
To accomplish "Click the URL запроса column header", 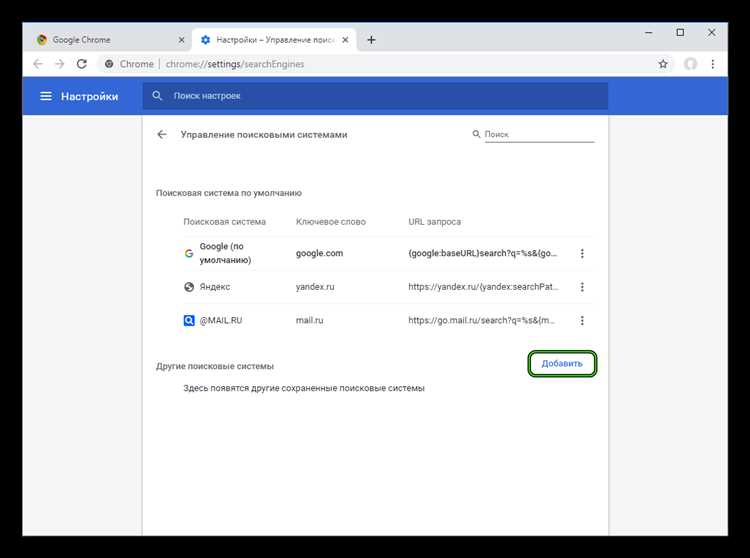I will [434, 222].
